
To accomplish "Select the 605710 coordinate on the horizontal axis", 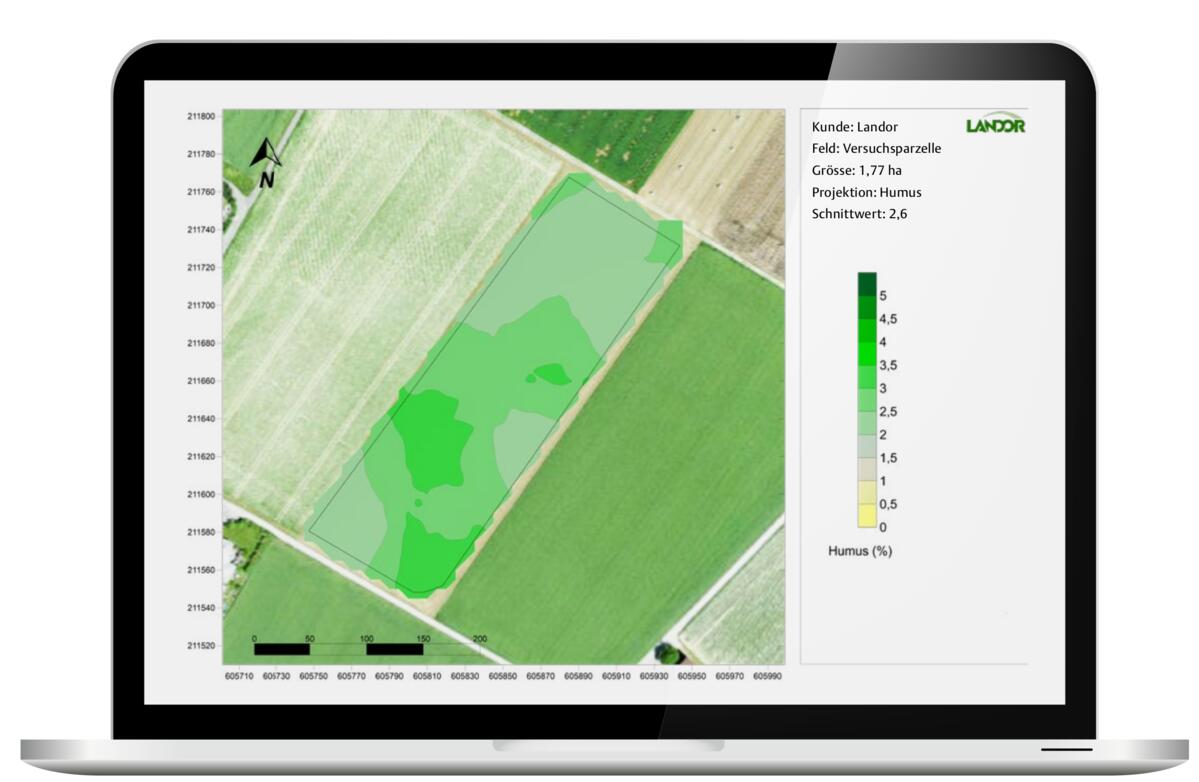I will (238, 677).
